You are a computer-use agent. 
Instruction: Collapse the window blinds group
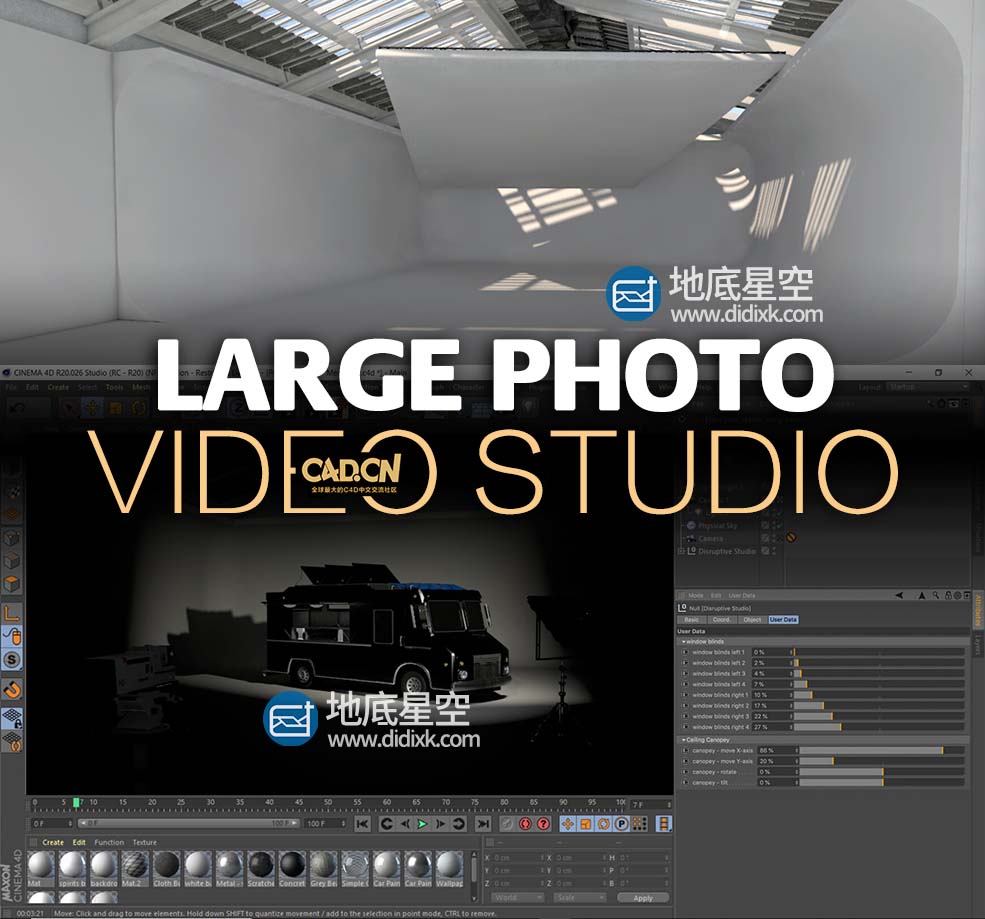[x=683, y=642]
